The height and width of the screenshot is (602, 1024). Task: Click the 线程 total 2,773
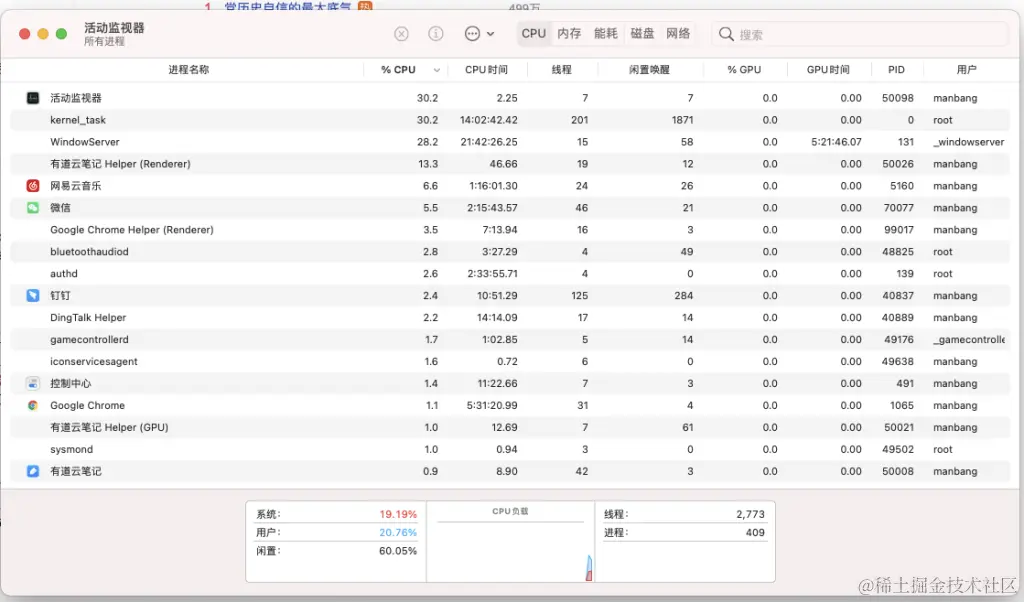750,515
